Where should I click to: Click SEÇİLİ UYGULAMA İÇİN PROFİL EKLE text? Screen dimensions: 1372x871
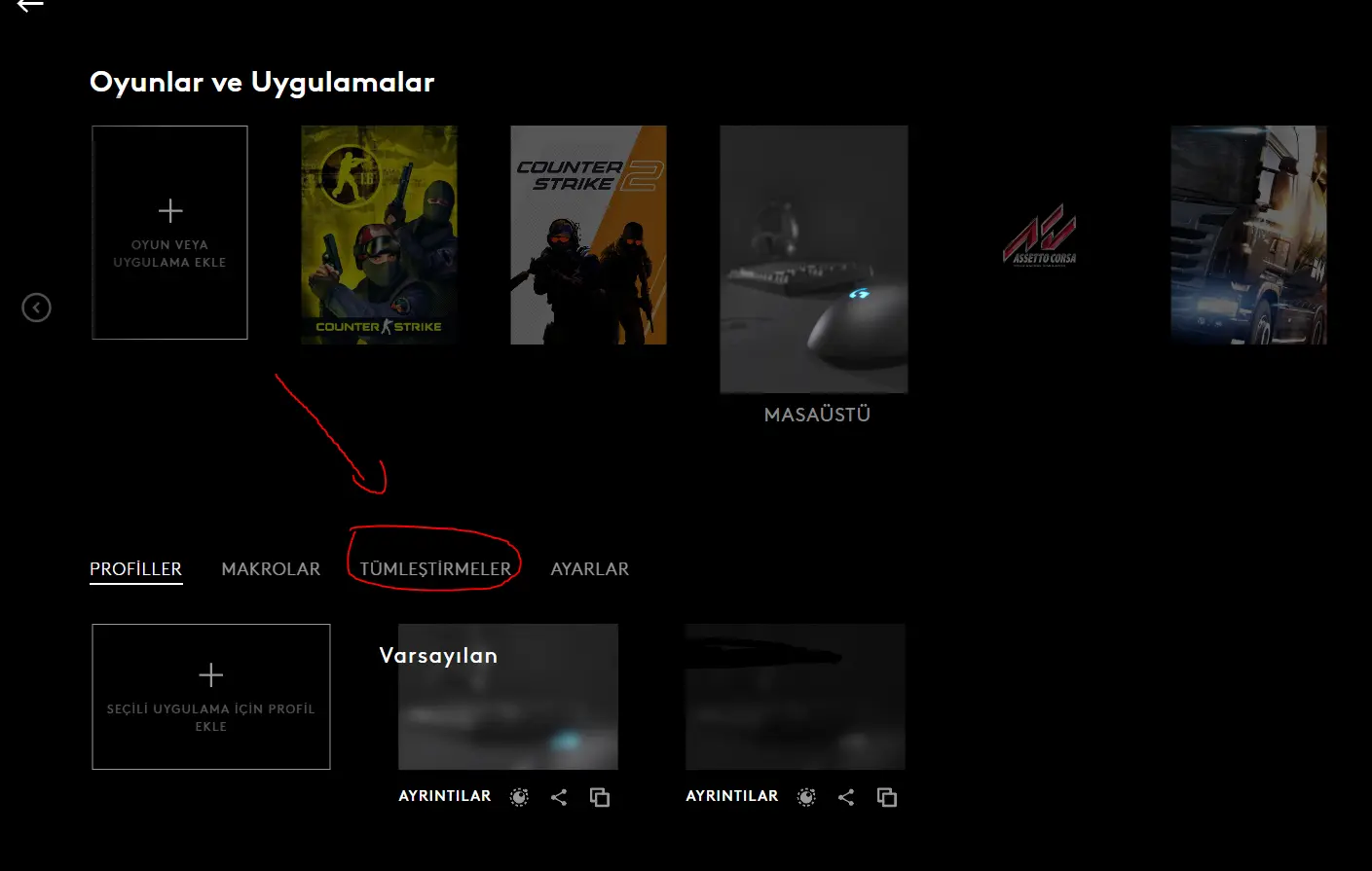(211, 717)
